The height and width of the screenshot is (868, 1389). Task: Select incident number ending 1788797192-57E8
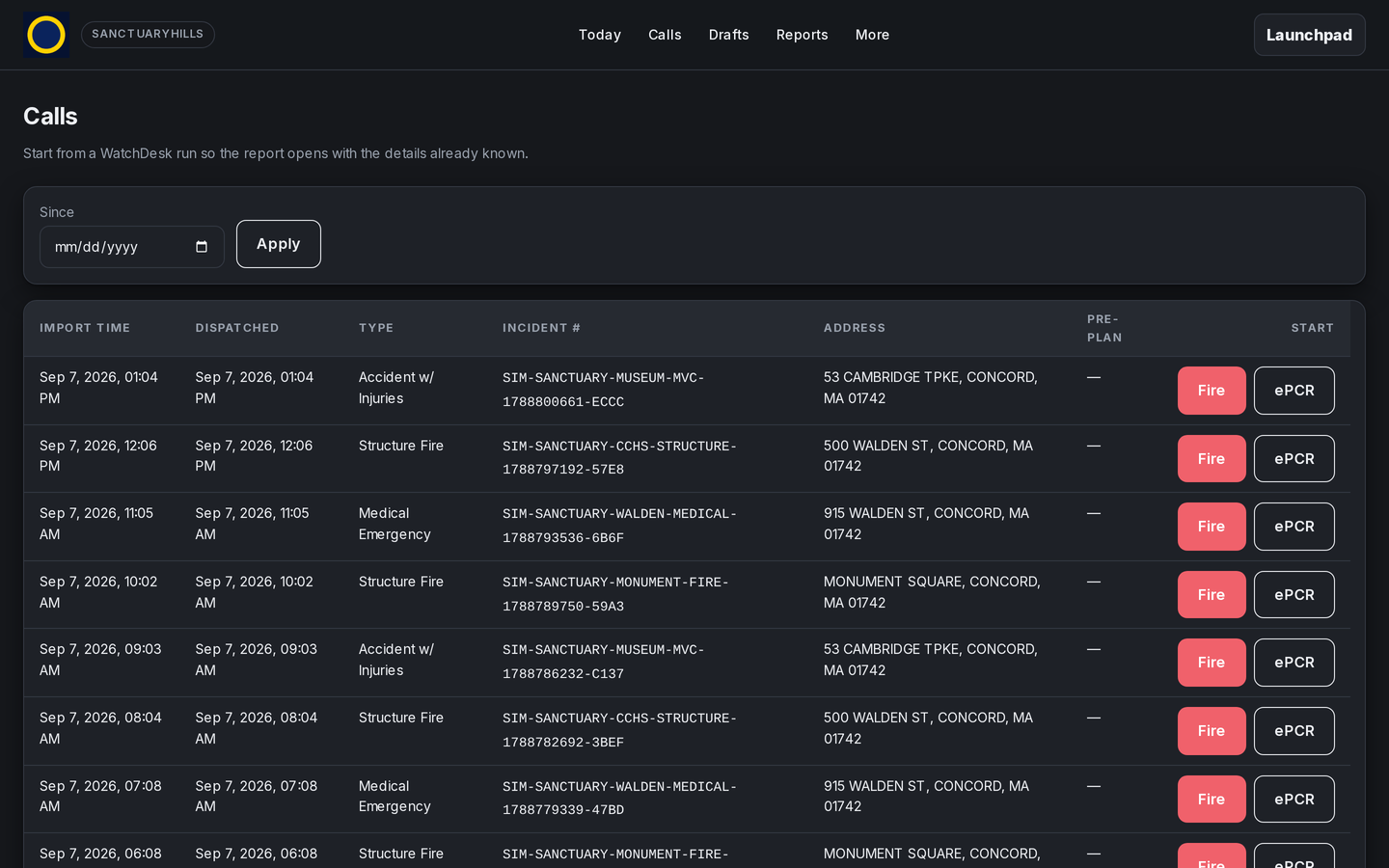[x=619, y=458]
